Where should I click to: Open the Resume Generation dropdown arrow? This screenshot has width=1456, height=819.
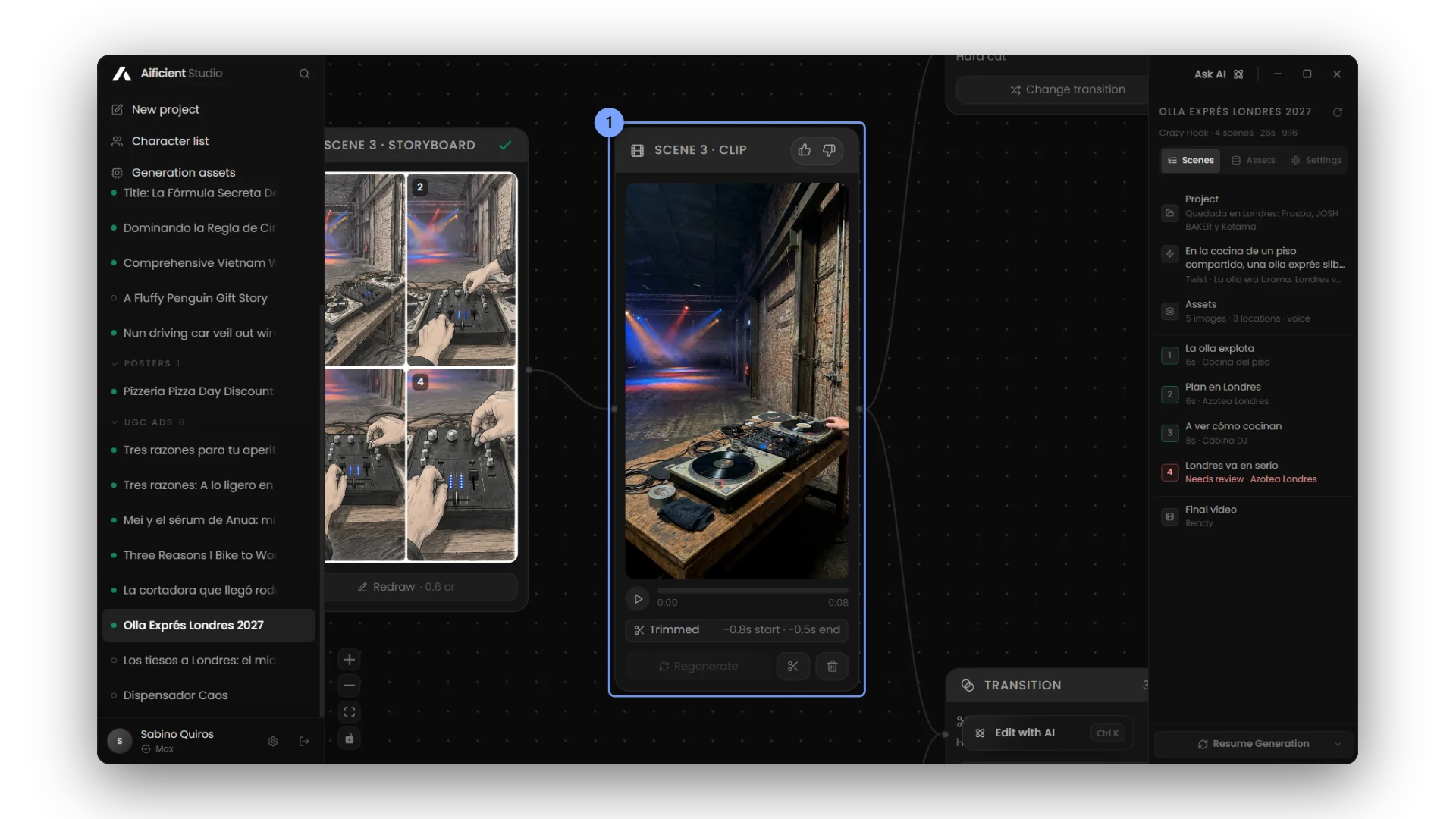[1338, 744]
